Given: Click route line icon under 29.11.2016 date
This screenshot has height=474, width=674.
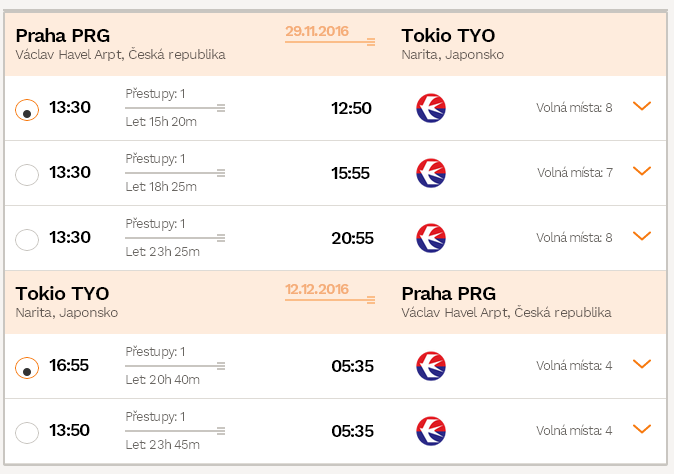Looking at the screenshot, I should [330, 42].
